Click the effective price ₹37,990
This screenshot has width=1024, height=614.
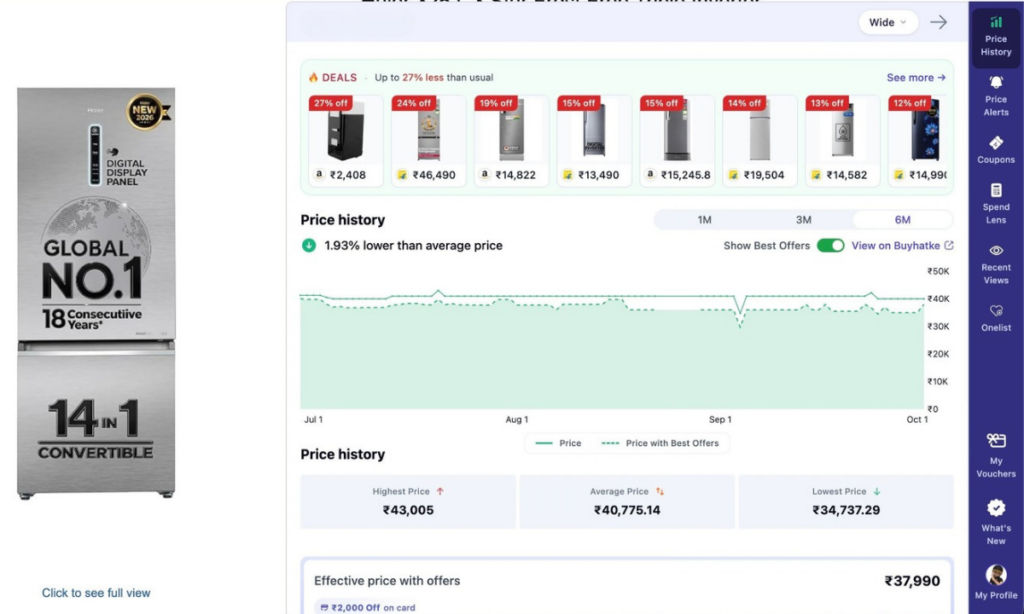[x=912, y=581]
